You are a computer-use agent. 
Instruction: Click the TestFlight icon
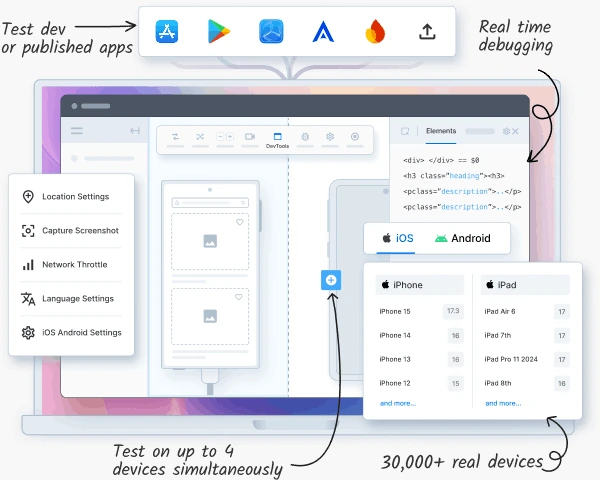(x=271, y=31)
